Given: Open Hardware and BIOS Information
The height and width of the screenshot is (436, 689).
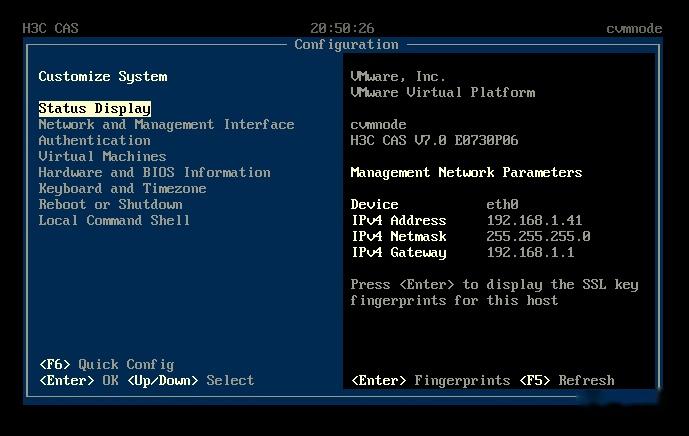Looking at the screenshot, I should coord(154,172).
